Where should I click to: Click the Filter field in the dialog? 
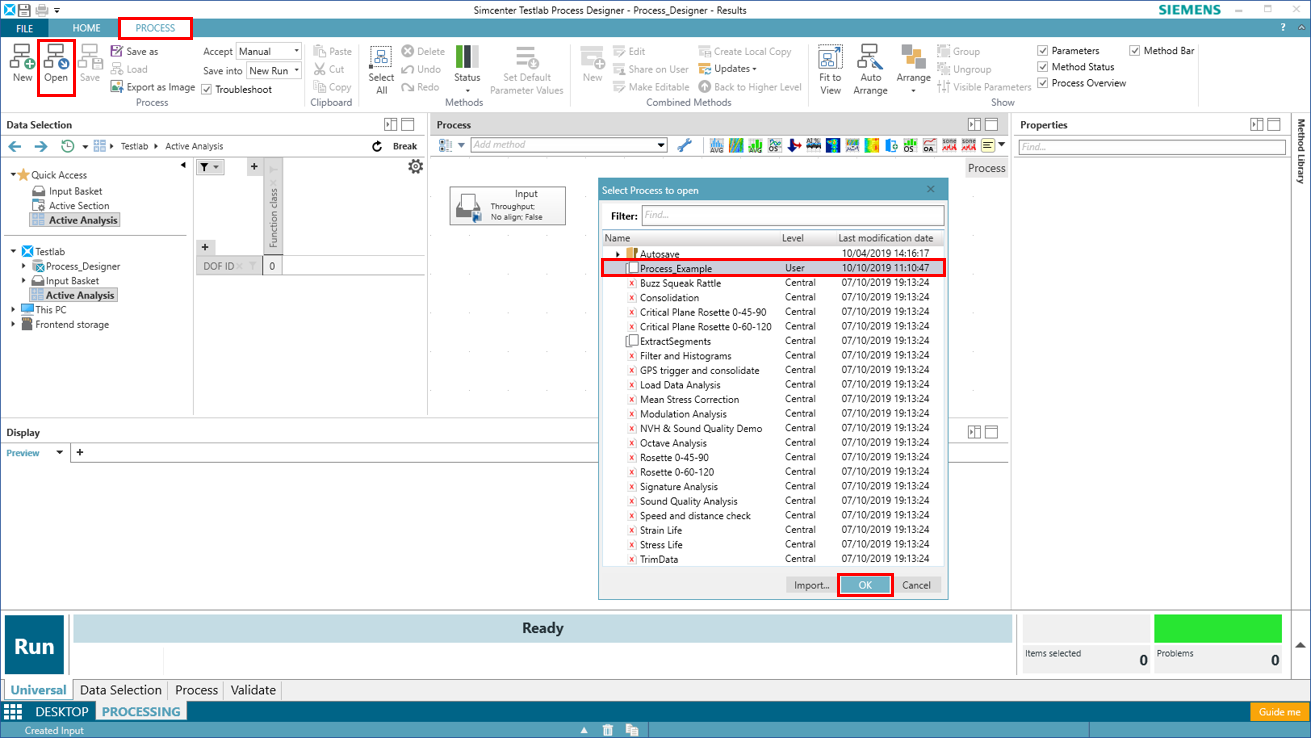(x=792, y=215)
